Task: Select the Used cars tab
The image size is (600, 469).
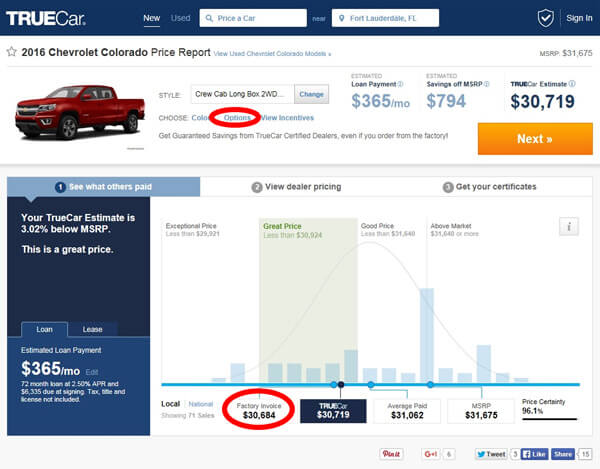Action: tap(181, 18)
